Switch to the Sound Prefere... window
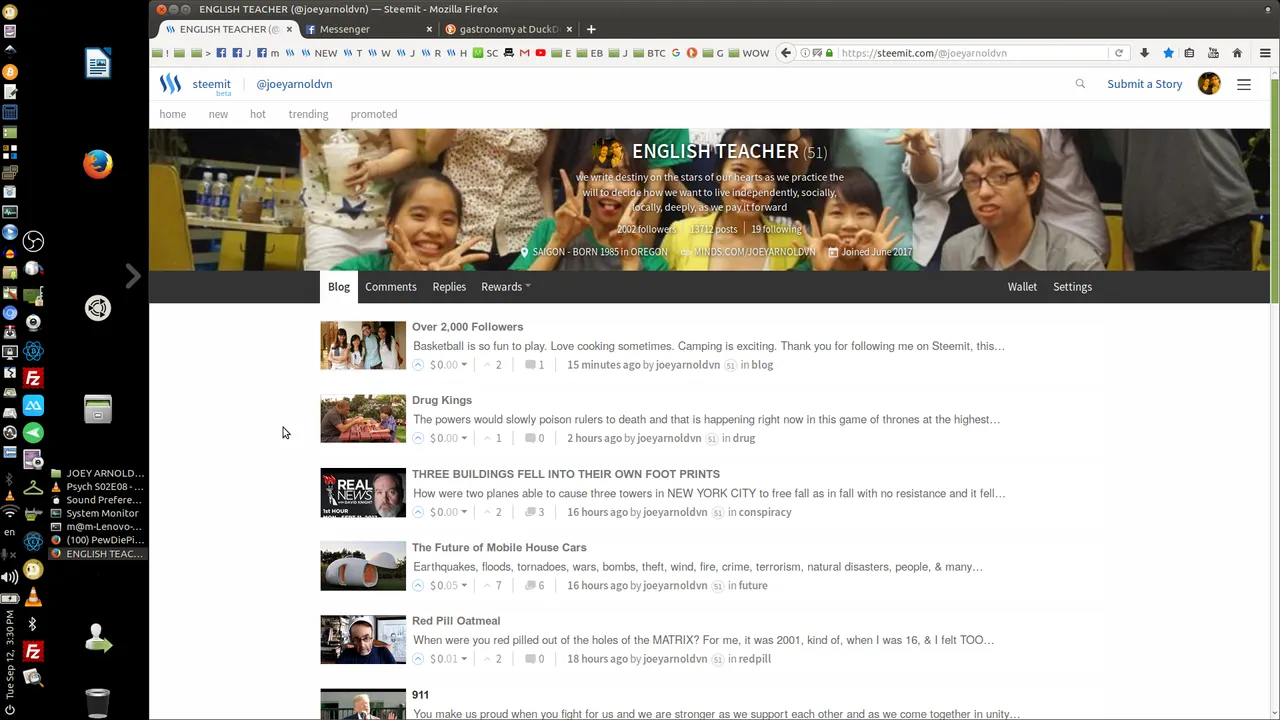This screenshot has height=720, width=1280. click(x=96, y=500)
